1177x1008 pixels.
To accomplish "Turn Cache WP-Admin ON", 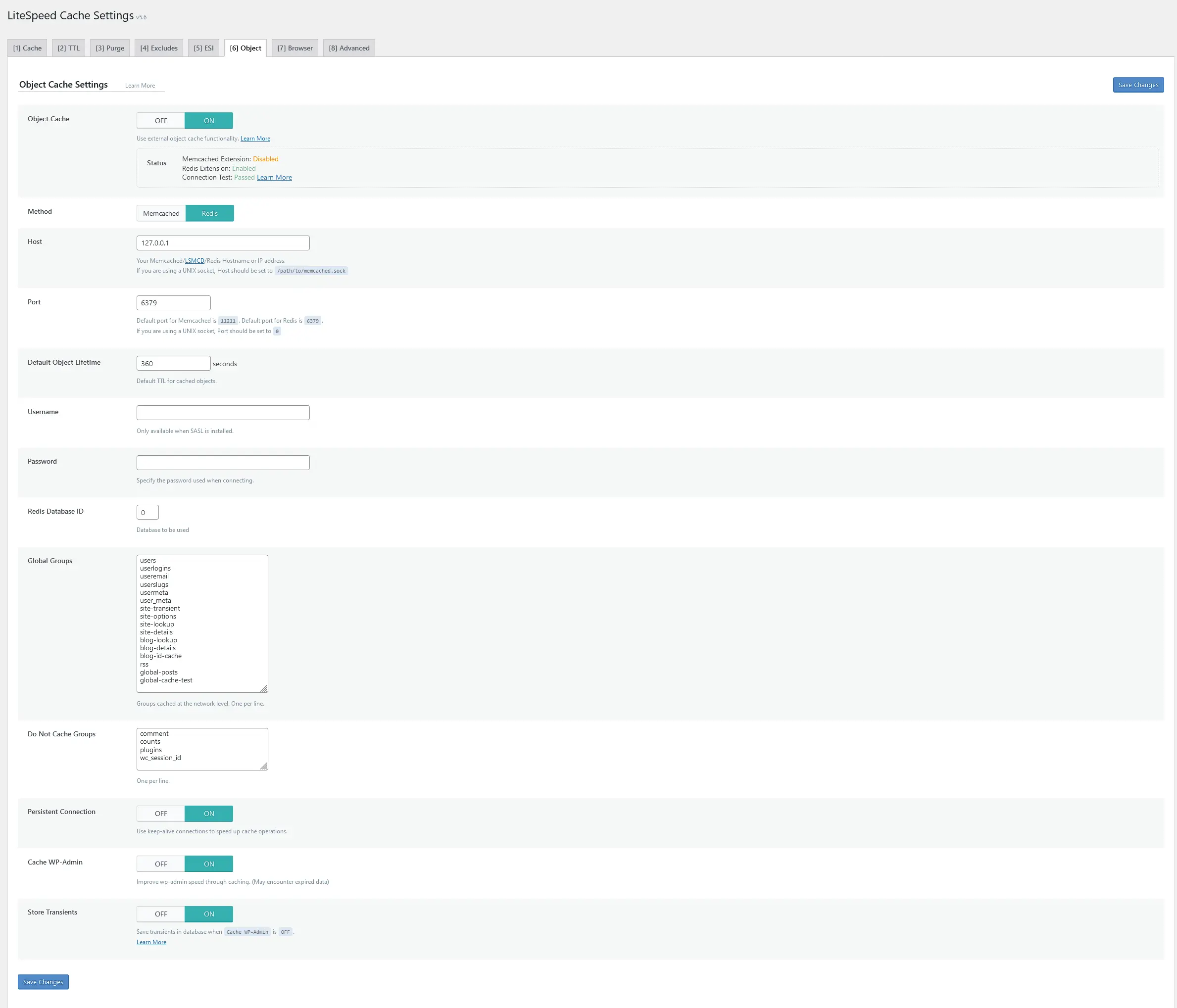I will (209, 864).
